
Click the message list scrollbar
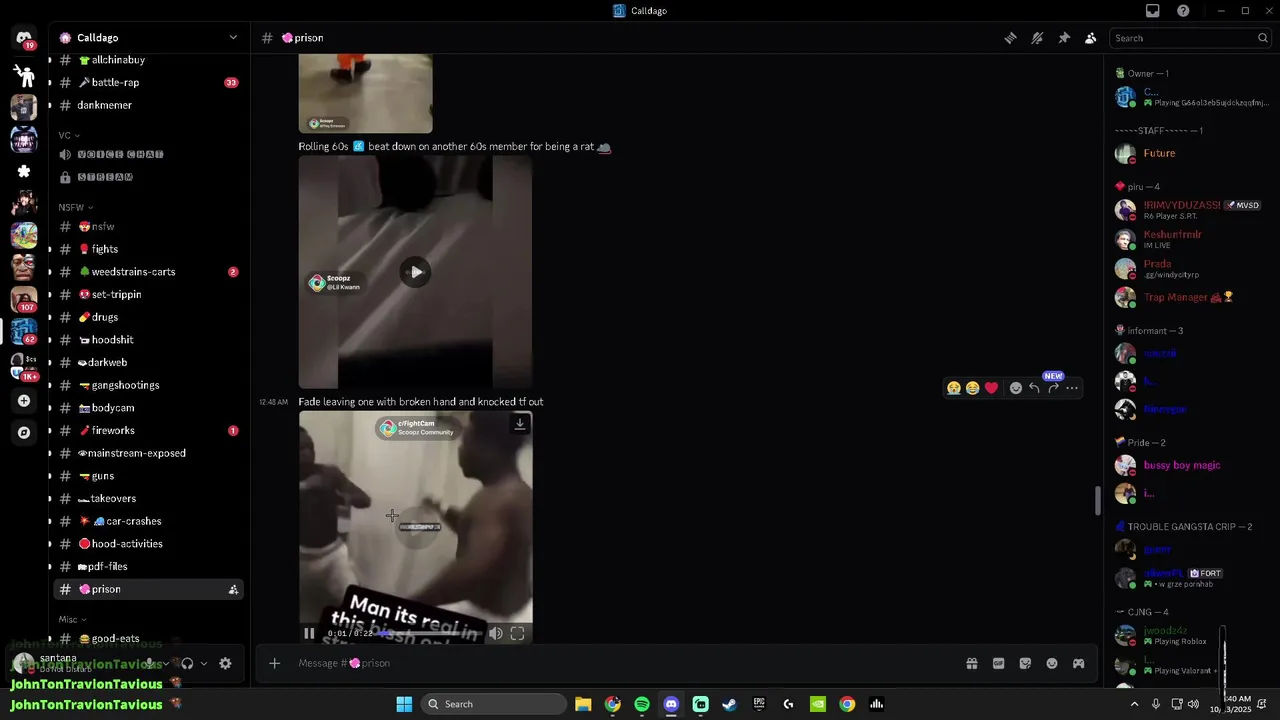point(1098,500)
